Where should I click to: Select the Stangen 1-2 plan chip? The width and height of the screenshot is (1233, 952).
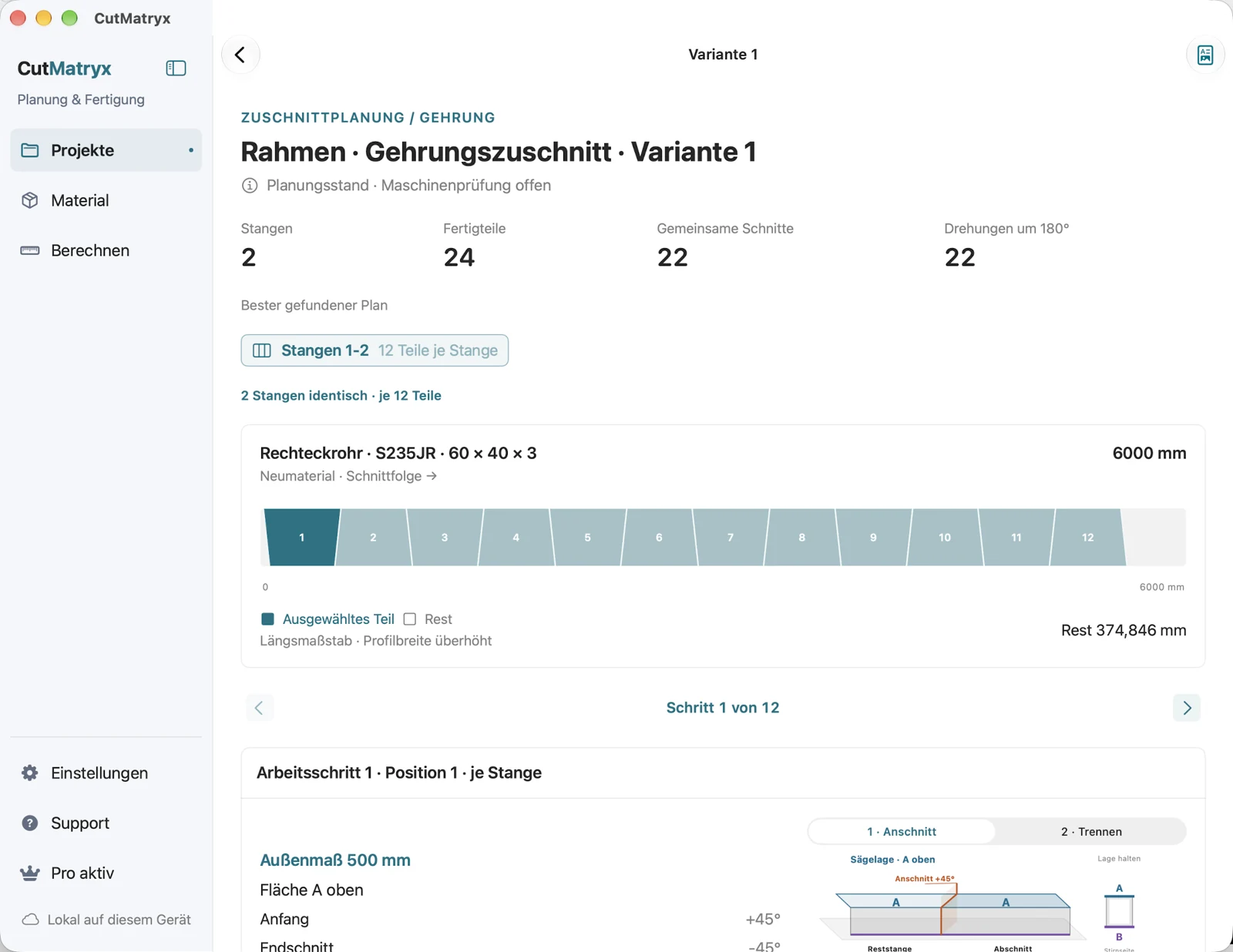[375, 350]
